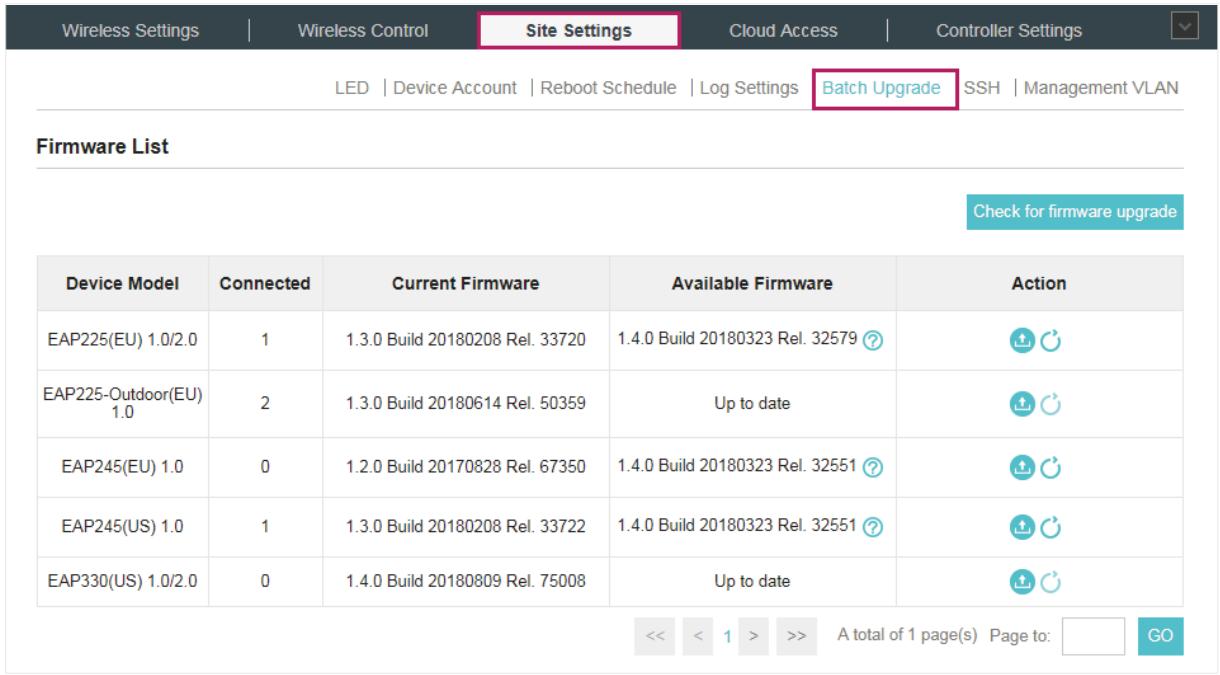This screenshot has height=675, width=1220.
Task: Open Controller Settings tab
Action: click(1008, 30)
